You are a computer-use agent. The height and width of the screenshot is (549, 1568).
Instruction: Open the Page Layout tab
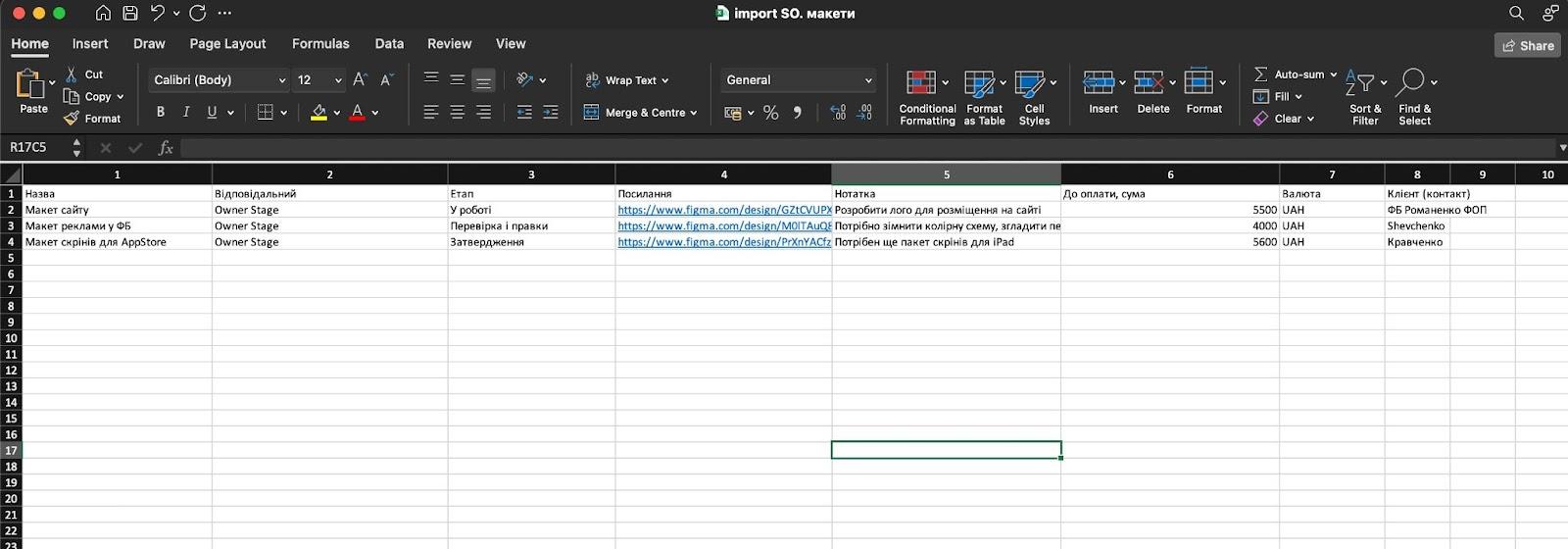pos(227,44)
